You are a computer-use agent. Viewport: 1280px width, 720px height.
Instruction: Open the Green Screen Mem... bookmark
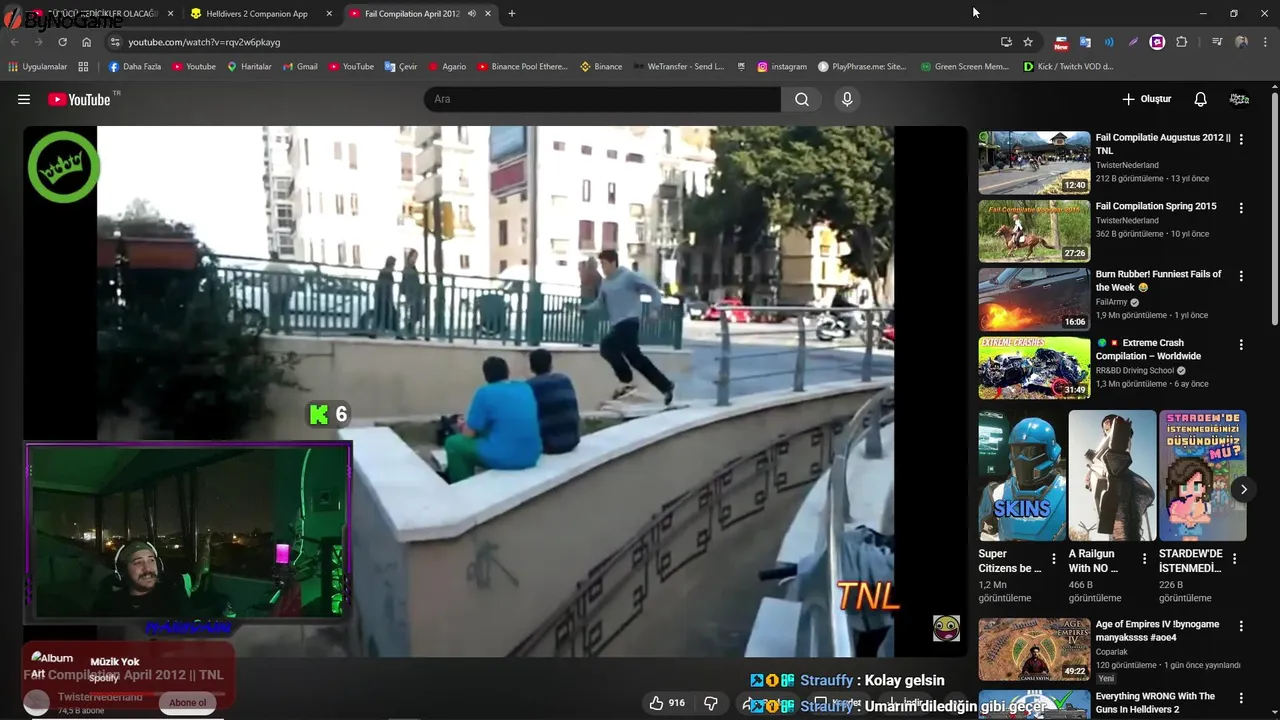click(x=964, y=67)
